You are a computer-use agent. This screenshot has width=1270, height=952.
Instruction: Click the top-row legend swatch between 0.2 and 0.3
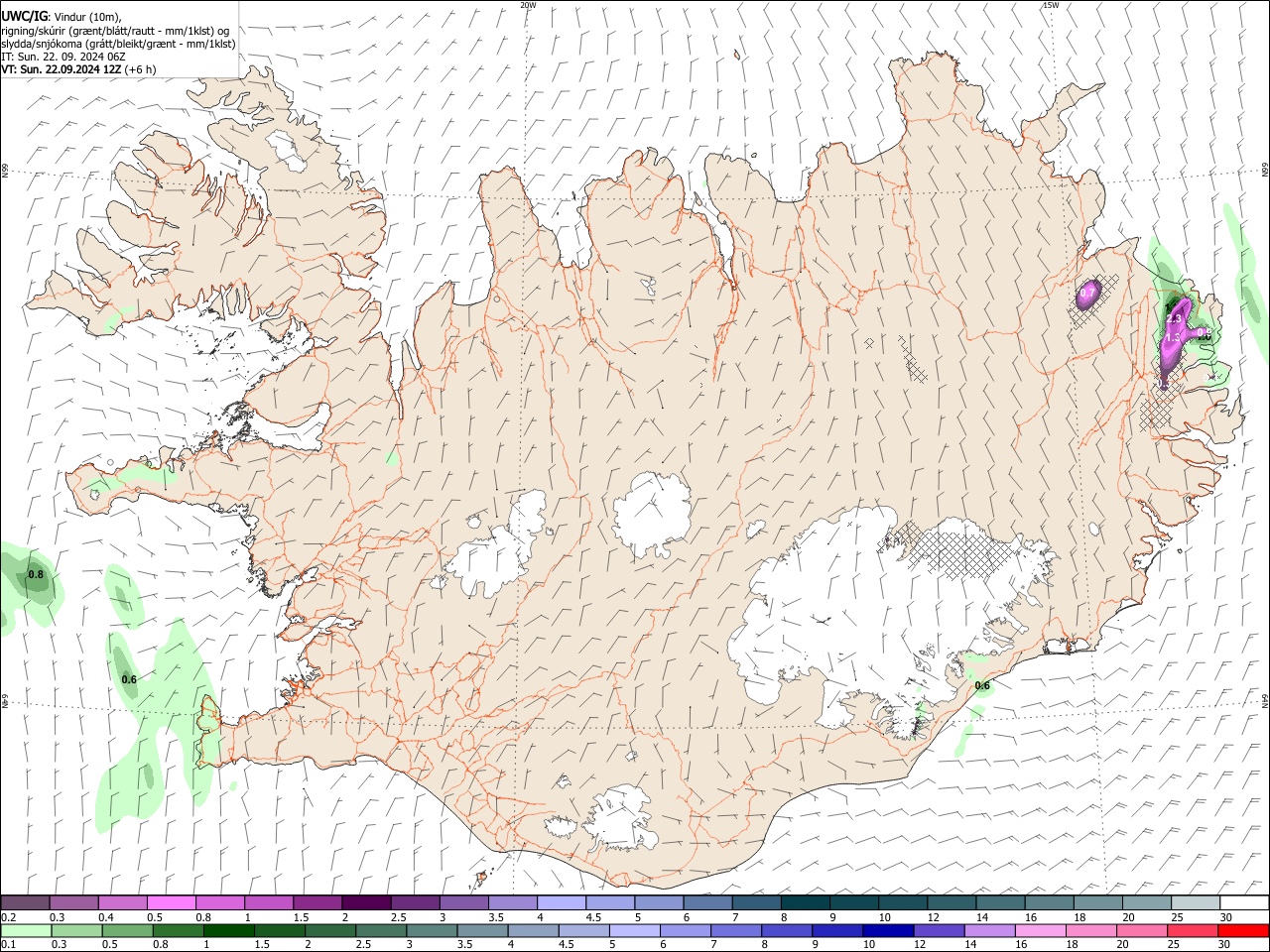pyautogui.click(x=25, y=902)
